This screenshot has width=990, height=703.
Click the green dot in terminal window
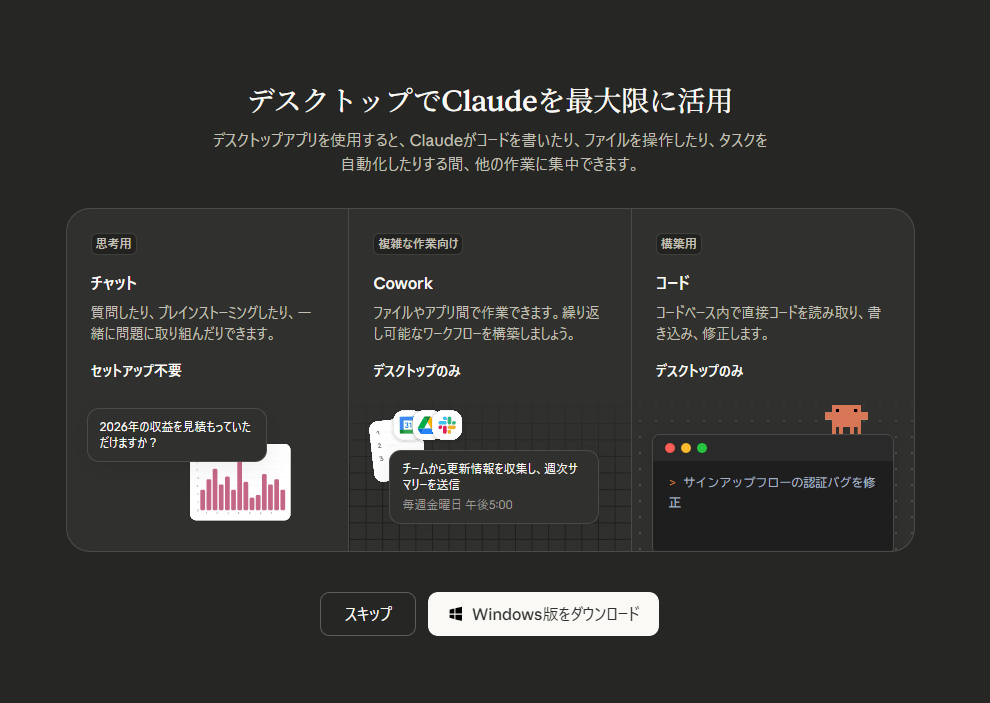tap(702, 448)
